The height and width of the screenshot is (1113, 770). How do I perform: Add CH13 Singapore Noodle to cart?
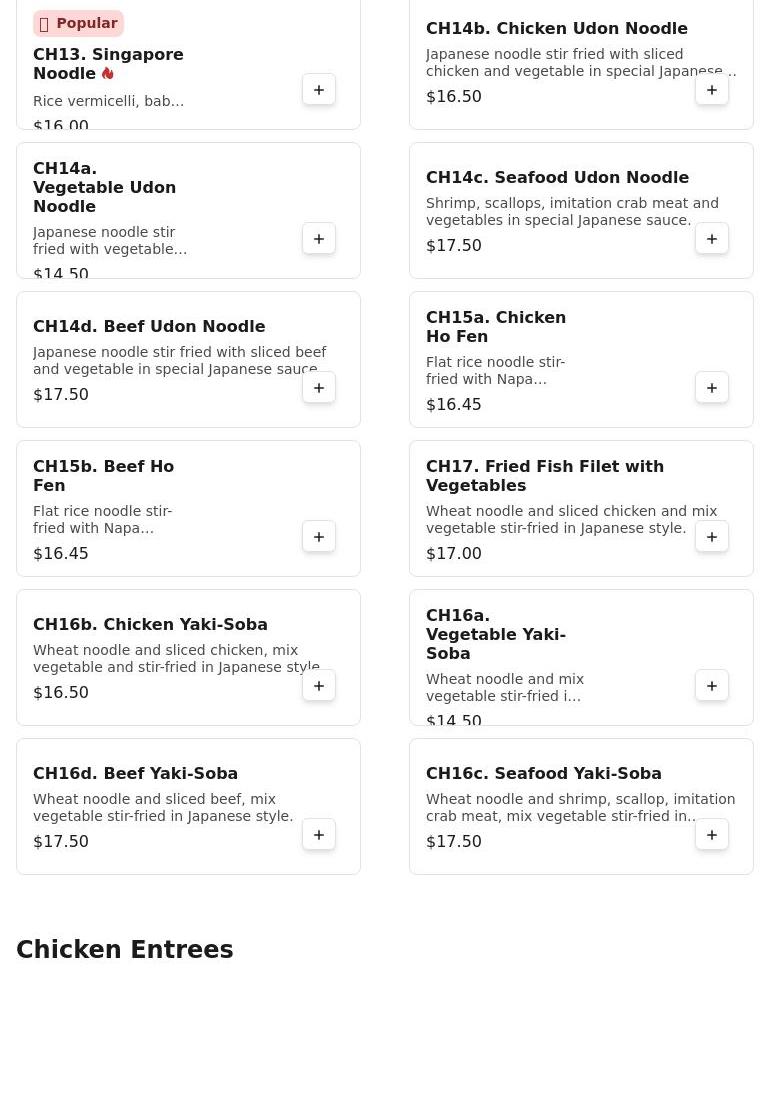(319, 90)
